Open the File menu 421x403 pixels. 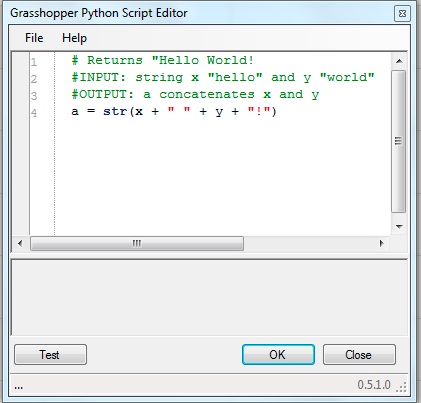34,38
